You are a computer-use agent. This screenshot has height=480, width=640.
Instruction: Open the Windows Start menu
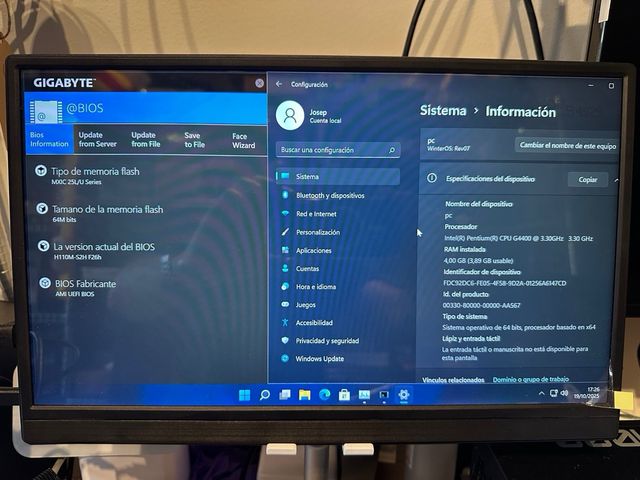coord(245,395)
